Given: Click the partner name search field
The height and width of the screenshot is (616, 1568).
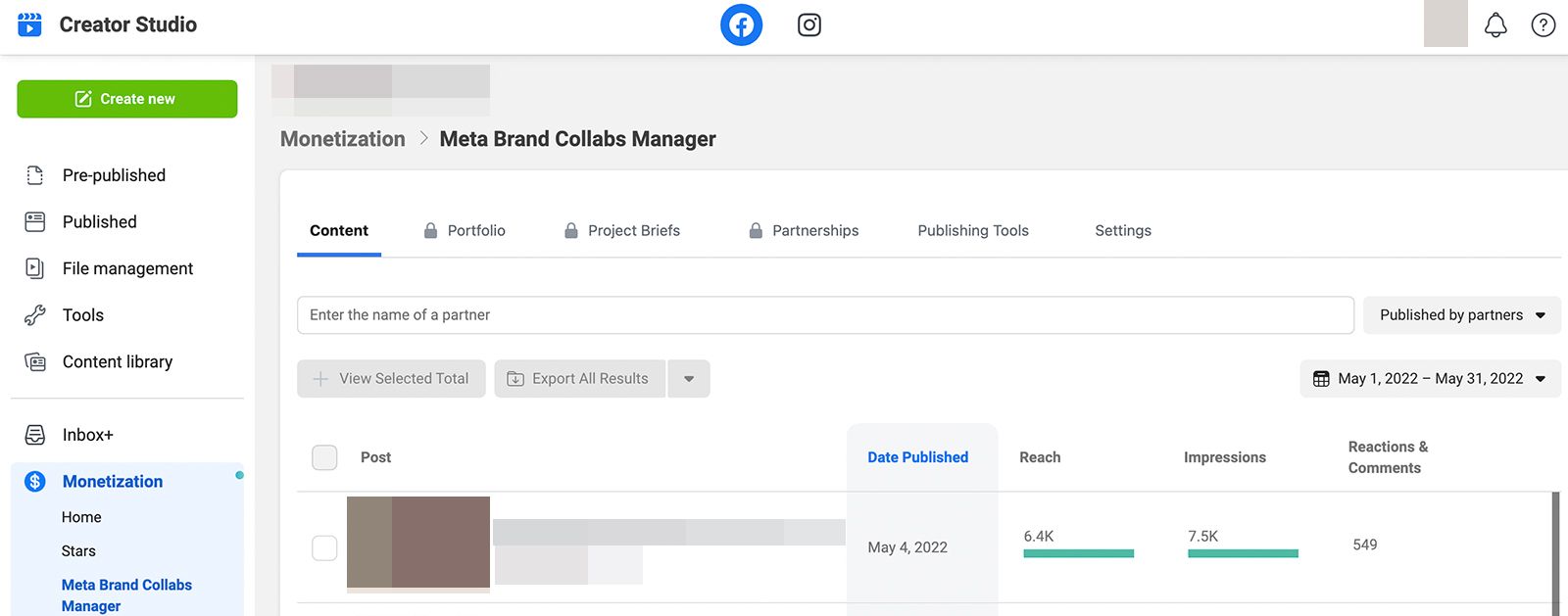Looking at the screenshot, I should coord(825,315).
